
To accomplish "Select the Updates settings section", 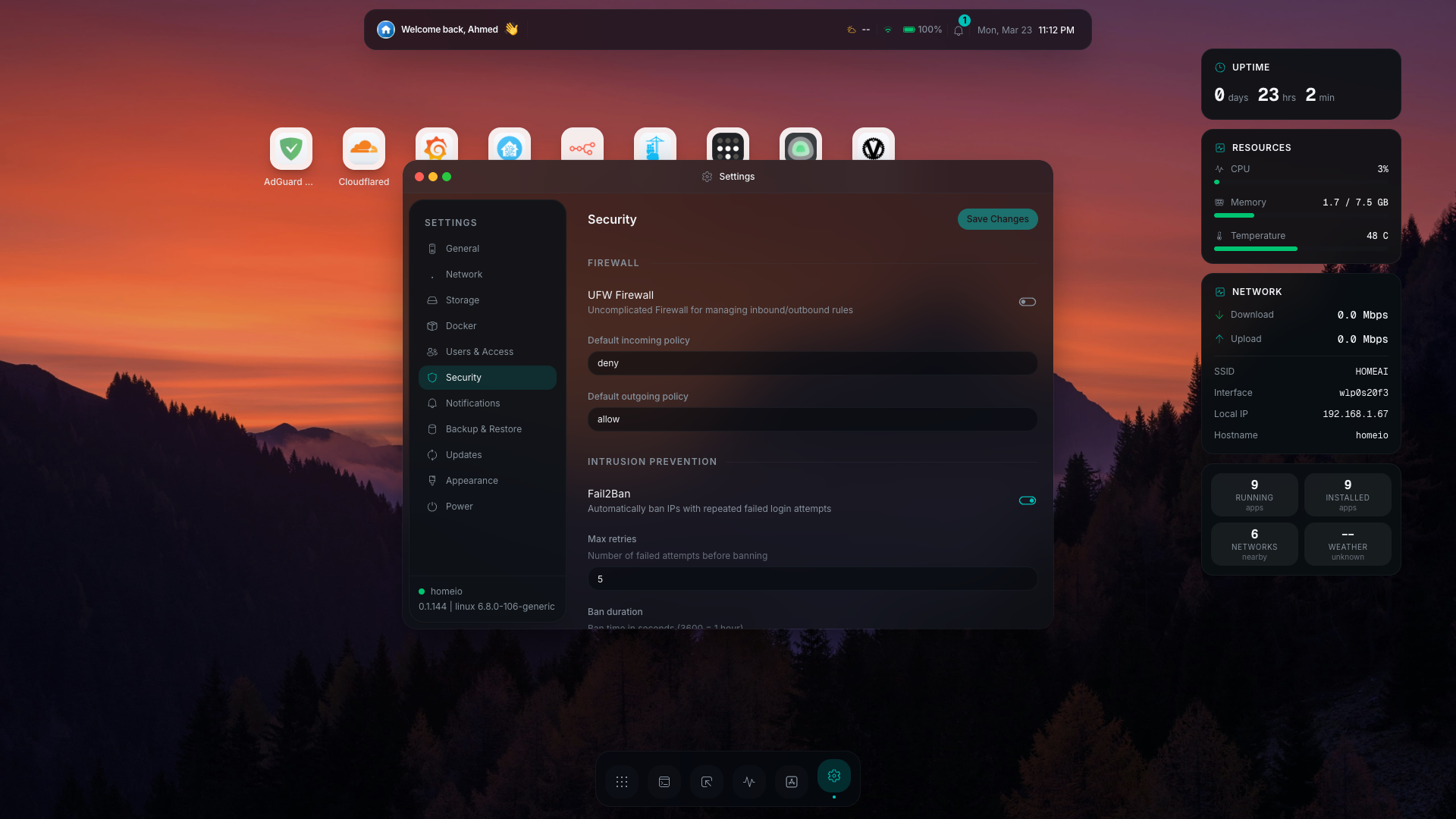I will tap(463, 454).
